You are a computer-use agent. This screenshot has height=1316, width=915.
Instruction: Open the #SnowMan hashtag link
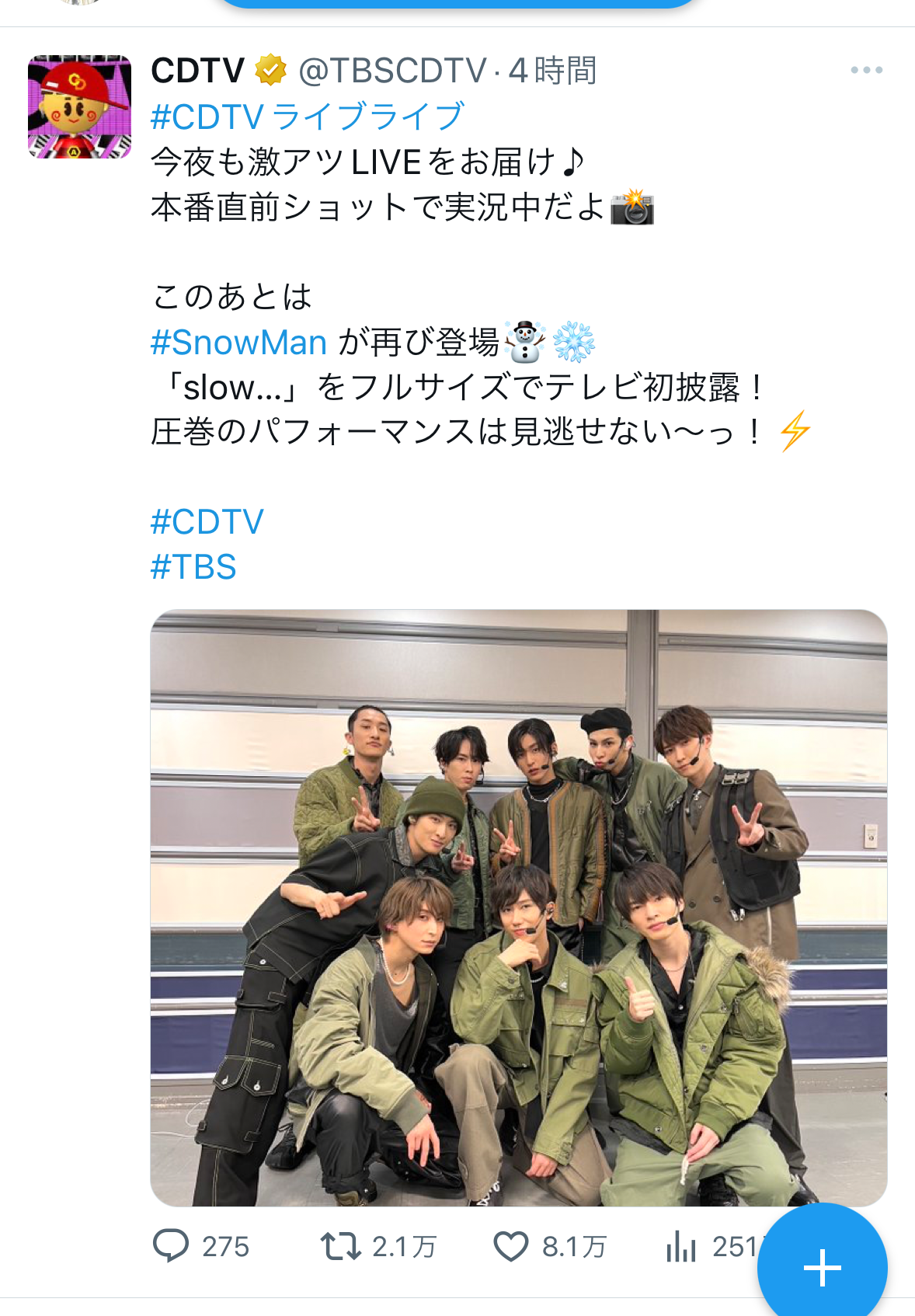238,342
